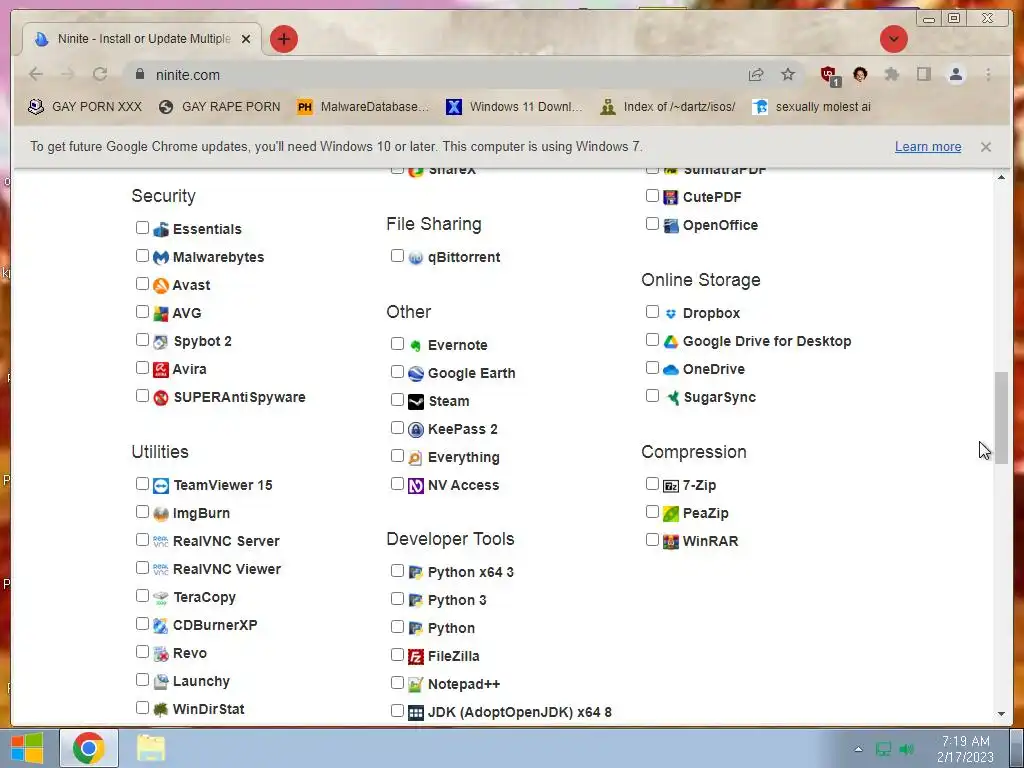
Task: Reload the page
Action: (x=100, y=74)
